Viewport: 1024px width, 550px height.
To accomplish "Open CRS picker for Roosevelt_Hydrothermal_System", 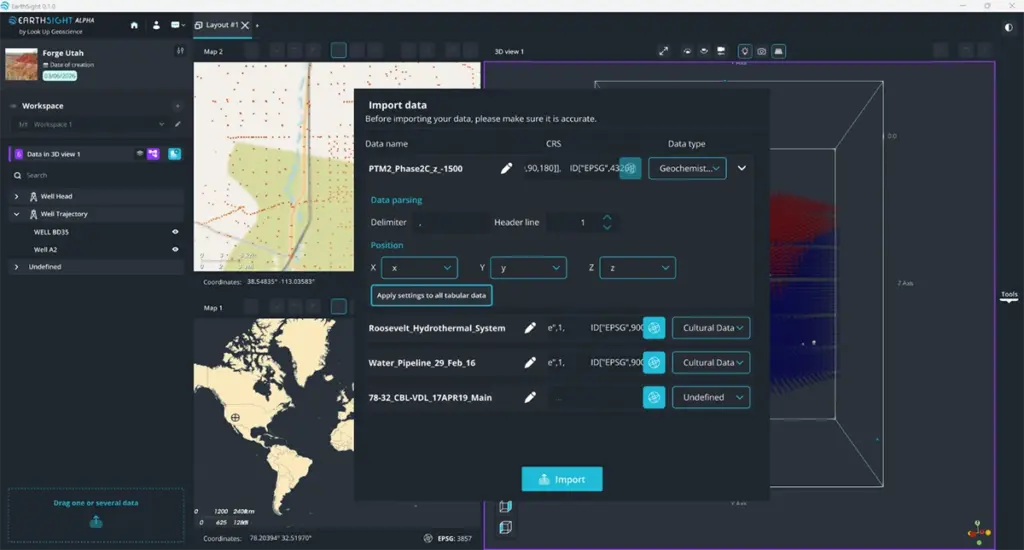I will coord(654,328).
